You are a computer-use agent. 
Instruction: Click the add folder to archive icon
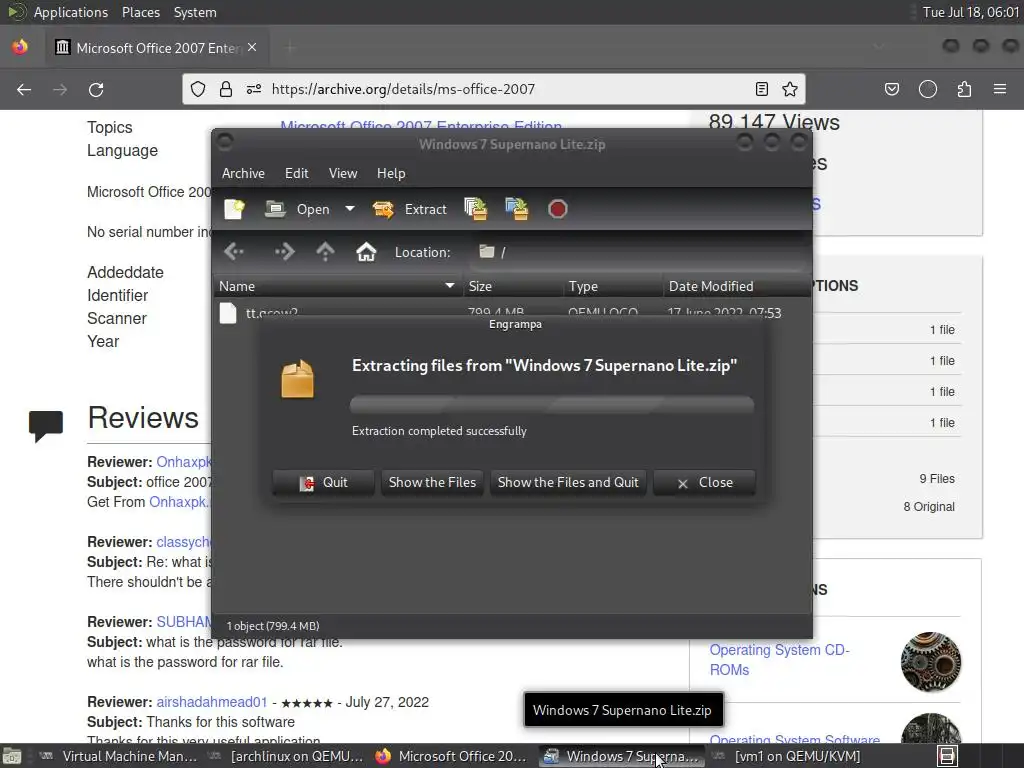point(517,209)
